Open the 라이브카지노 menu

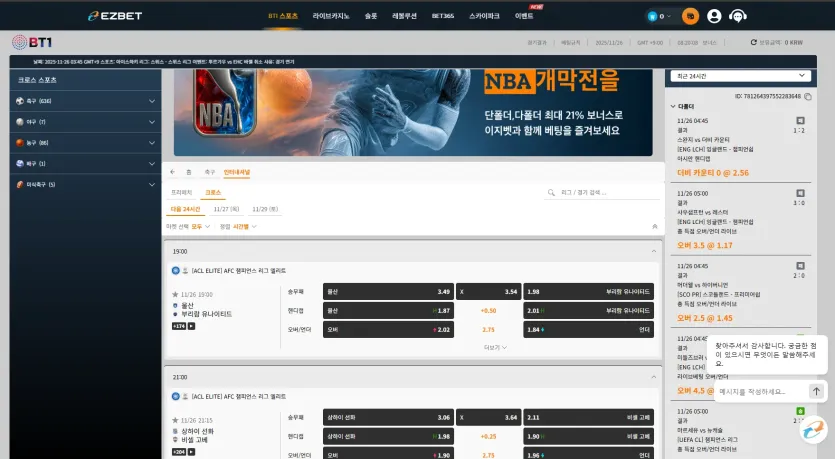331,16
